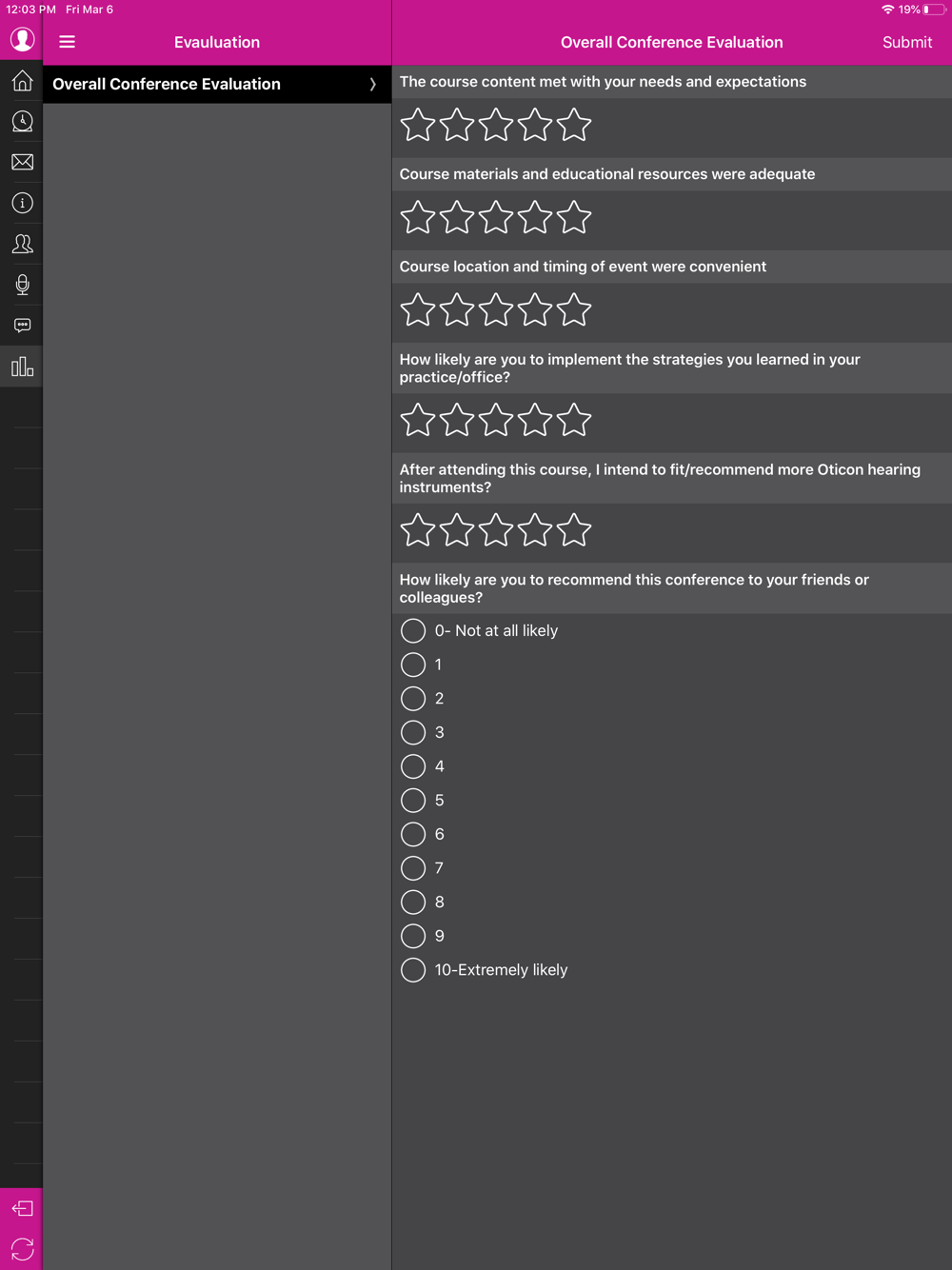Open the bar chart evaluation icon
Screen dimensions: 952x1270
pyautogui.click(x=22, y=367)
